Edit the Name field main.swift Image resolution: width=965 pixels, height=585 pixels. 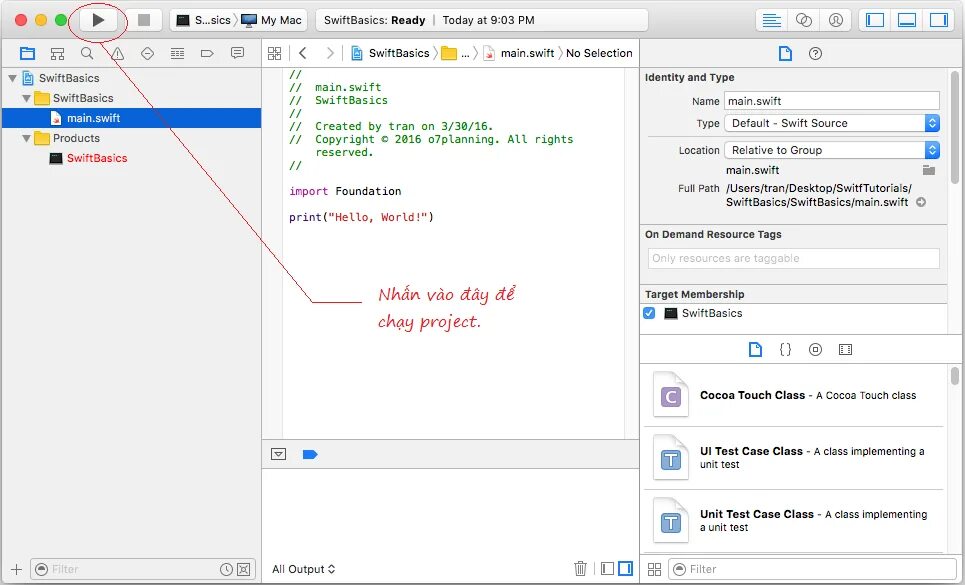(832, 101)
